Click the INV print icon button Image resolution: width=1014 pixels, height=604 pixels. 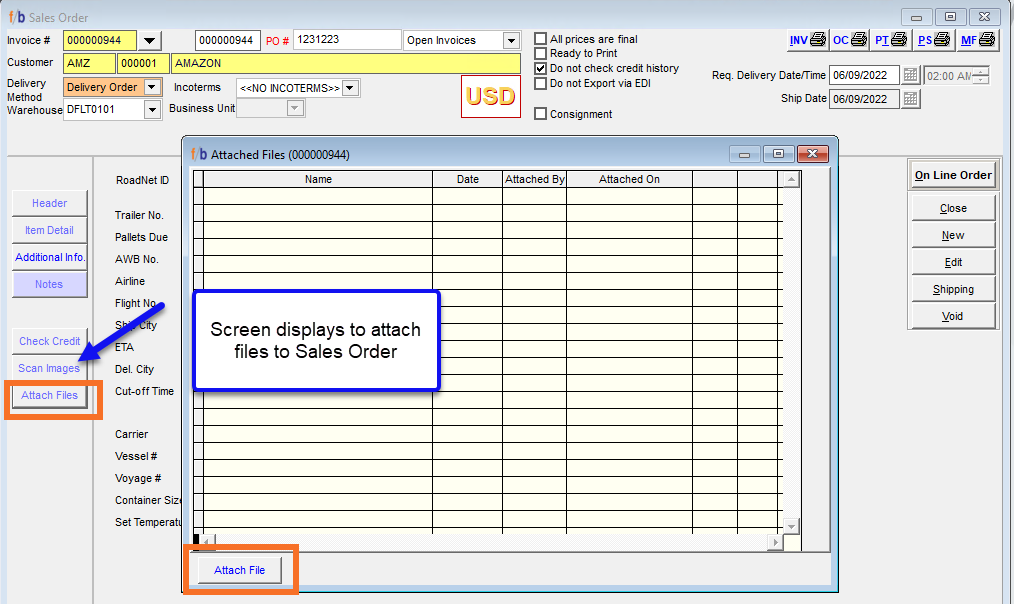point(807,40)
